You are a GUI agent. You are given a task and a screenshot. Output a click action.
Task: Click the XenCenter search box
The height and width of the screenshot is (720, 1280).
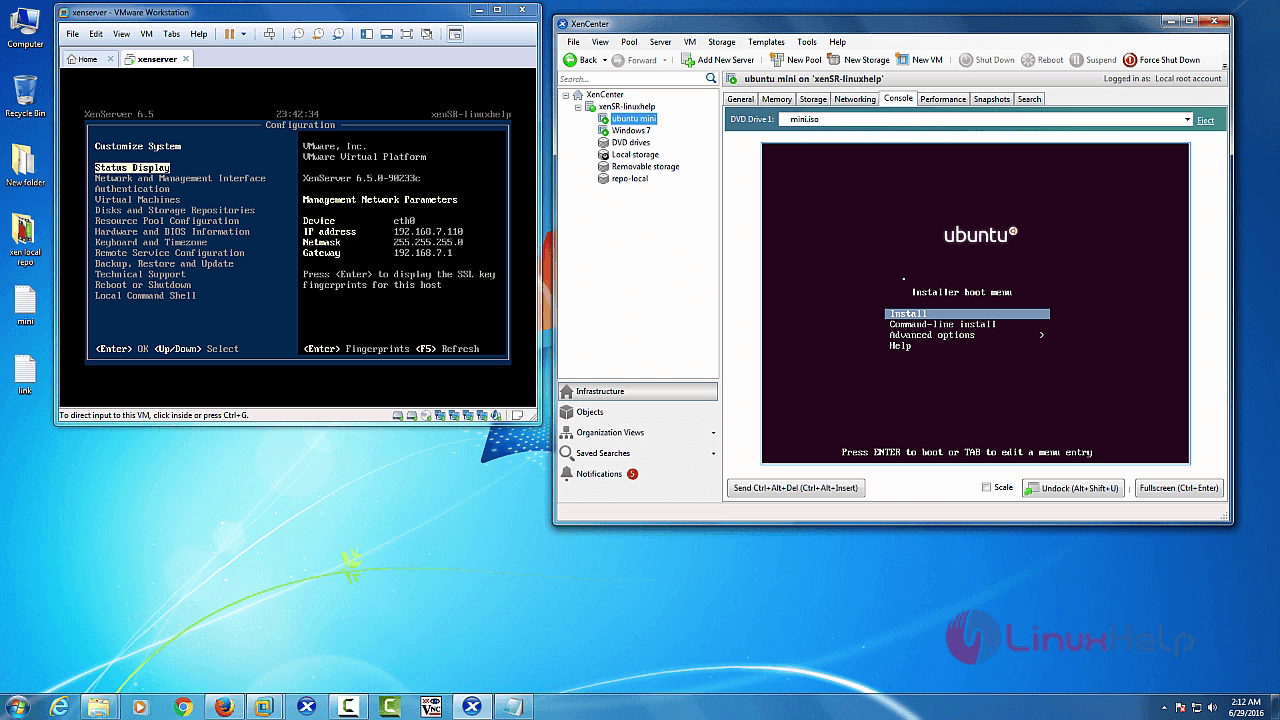point(631,79)
